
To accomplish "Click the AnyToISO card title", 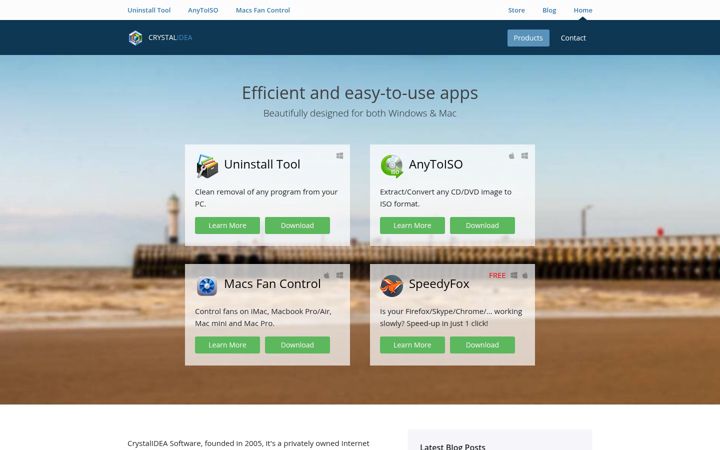I will click(x=436, y=164).
